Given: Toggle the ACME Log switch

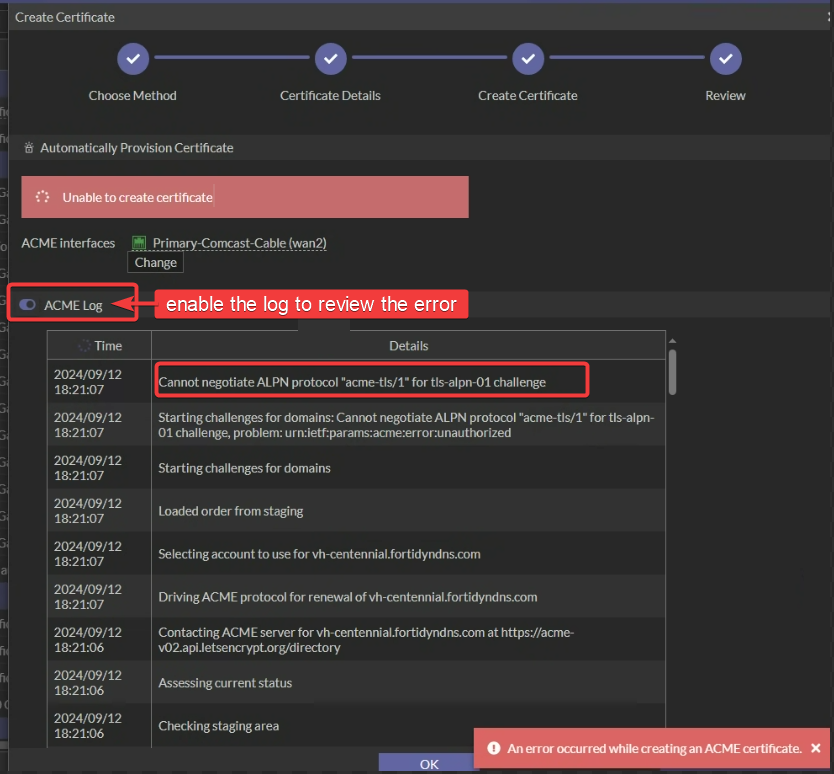Looking at the screenshot, I should (x=28, y=305).
